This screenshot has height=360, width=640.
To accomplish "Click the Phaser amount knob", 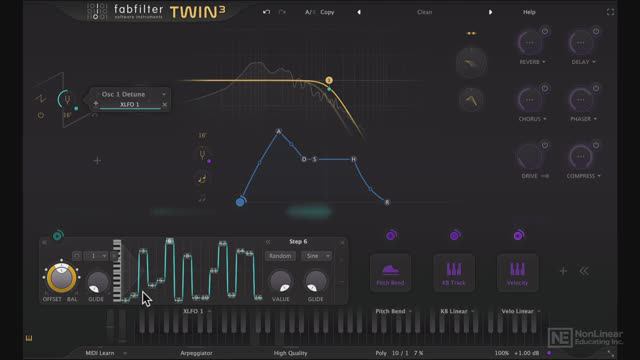I will coord(580,100).
